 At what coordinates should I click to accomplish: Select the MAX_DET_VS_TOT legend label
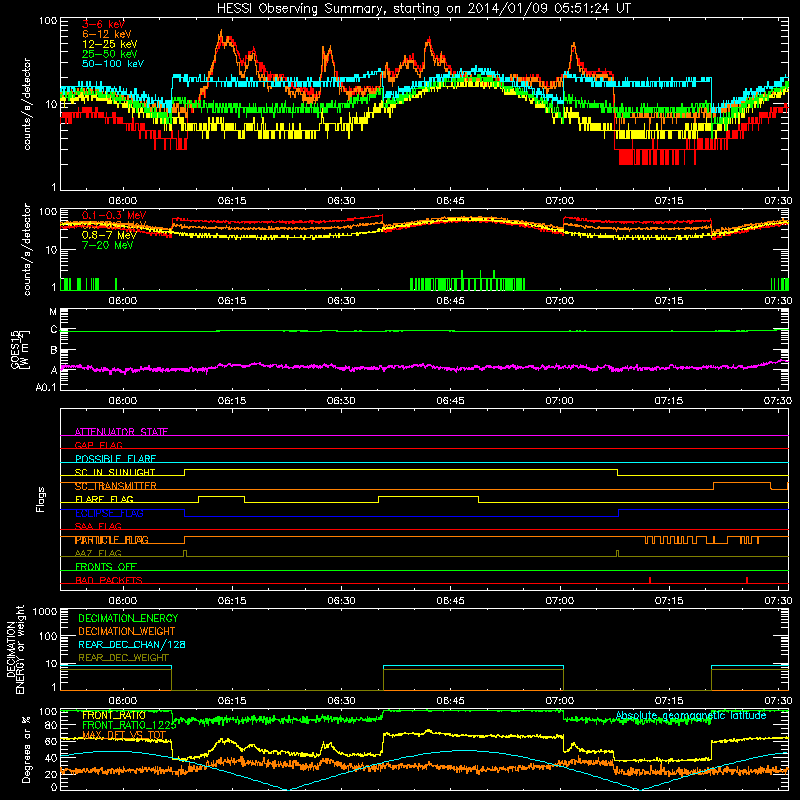pos(124,735)
